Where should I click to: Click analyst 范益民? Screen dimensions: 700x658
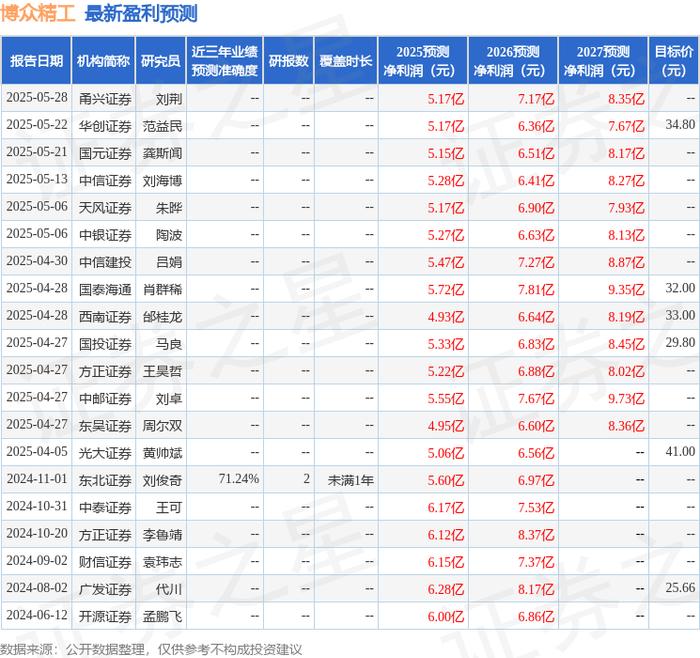point(162,125)
